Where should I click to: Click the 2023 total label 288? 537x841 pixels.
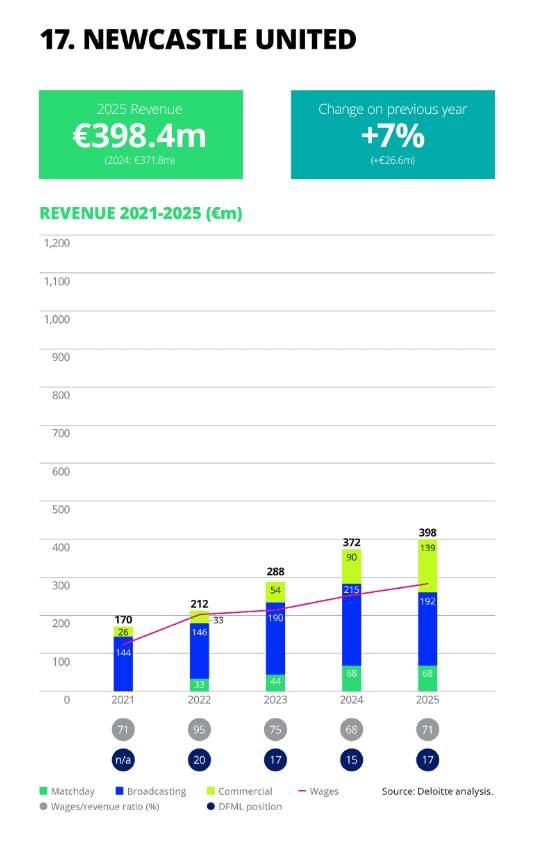[275, 572]
